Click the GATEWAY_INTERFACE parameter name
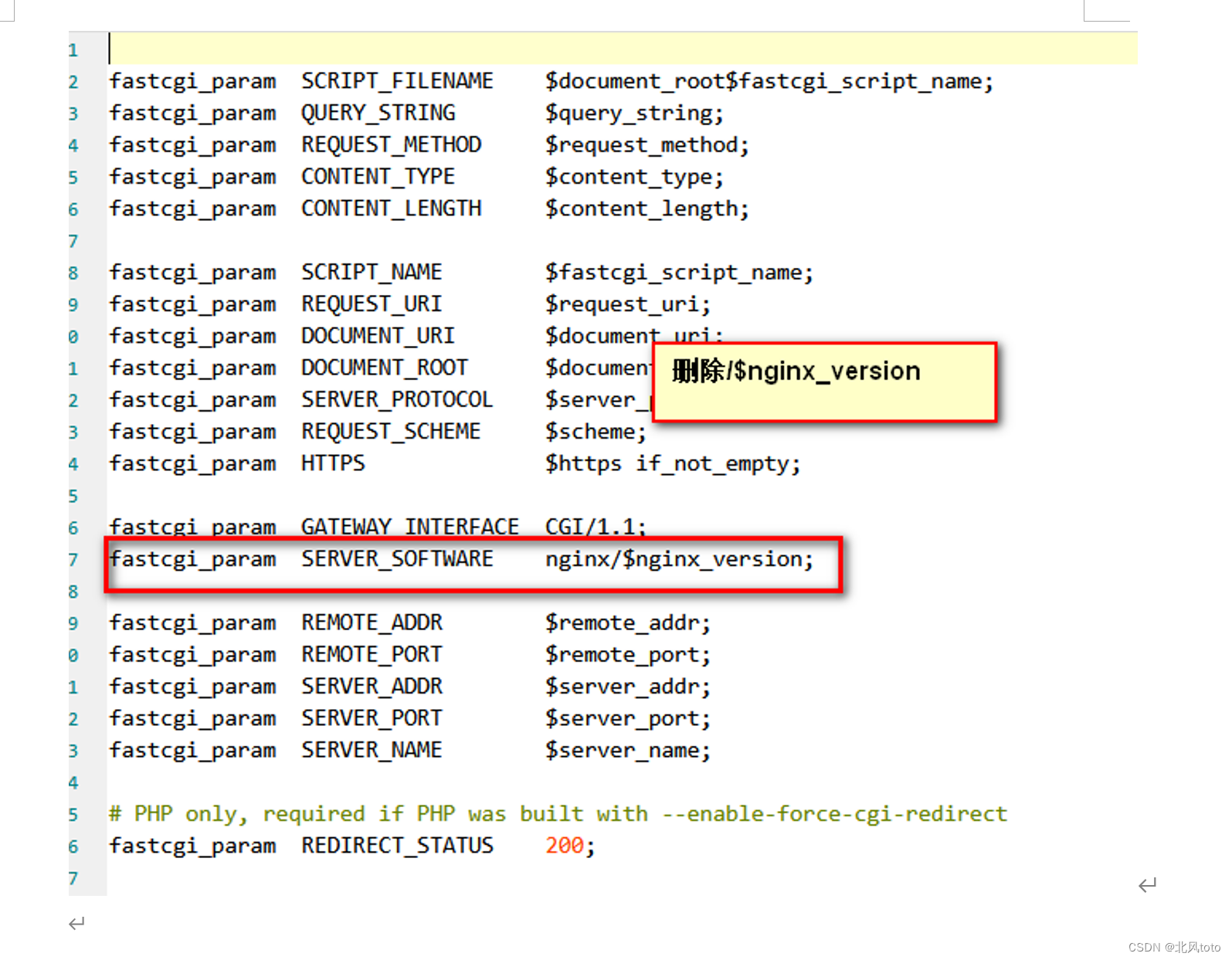 (x=410, y=527)
